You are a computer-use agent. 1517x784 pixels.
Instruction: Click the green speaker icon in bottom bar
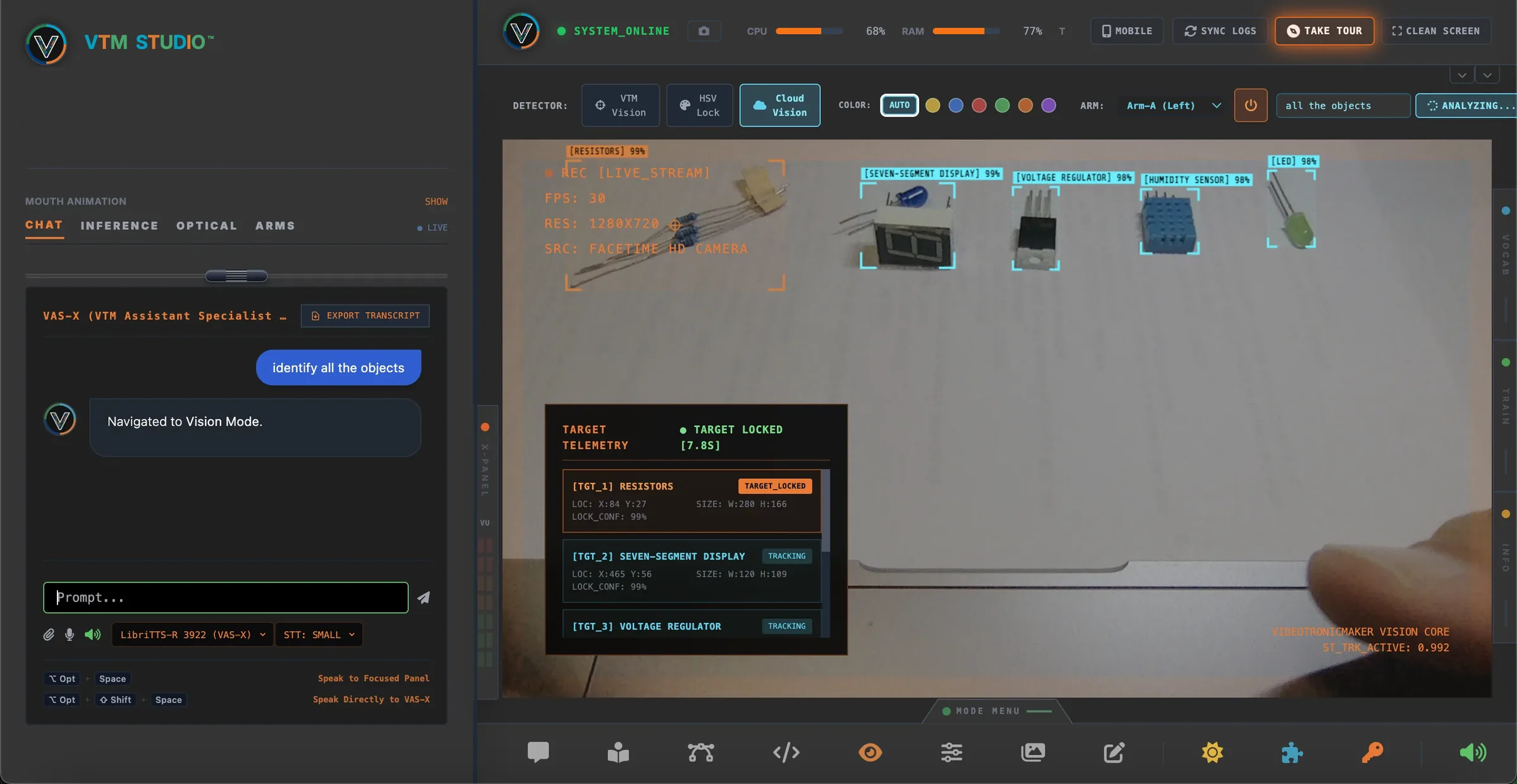pos(1473,752)
